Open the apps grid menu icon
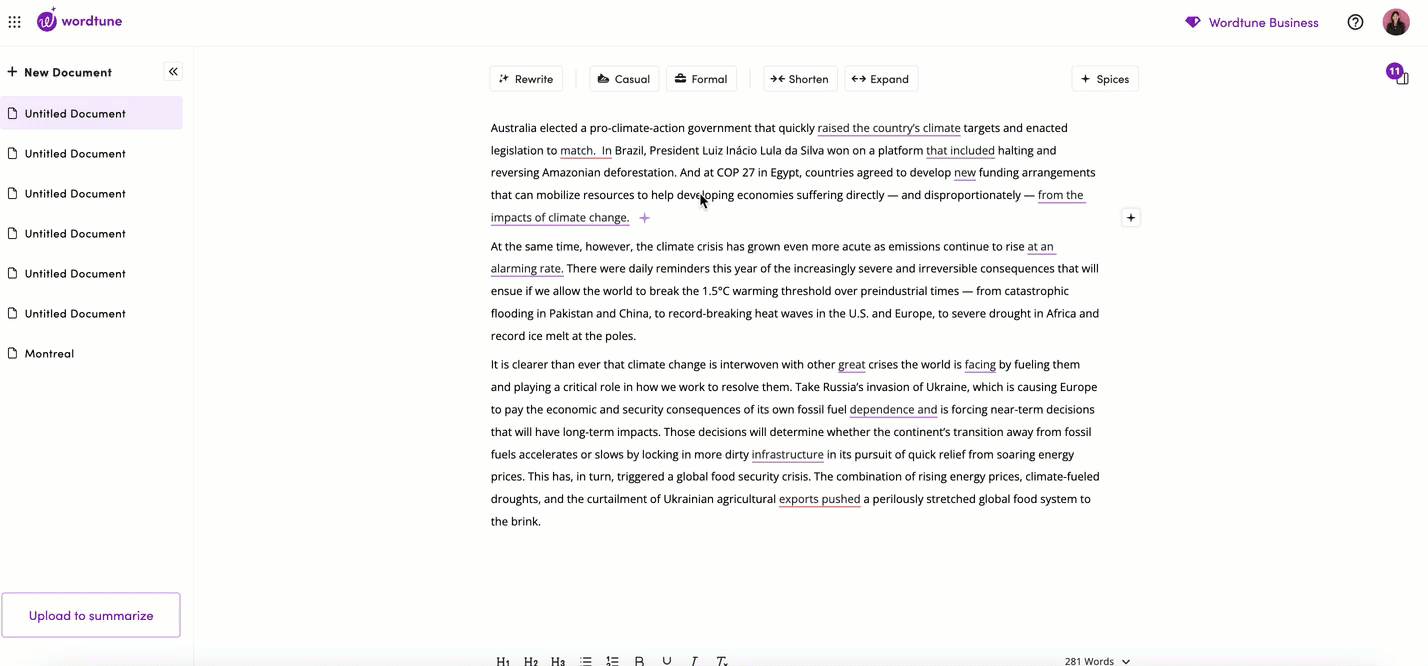Viewport: 1428px width, 666px height. pyautogui.click(x=14, y=22)
